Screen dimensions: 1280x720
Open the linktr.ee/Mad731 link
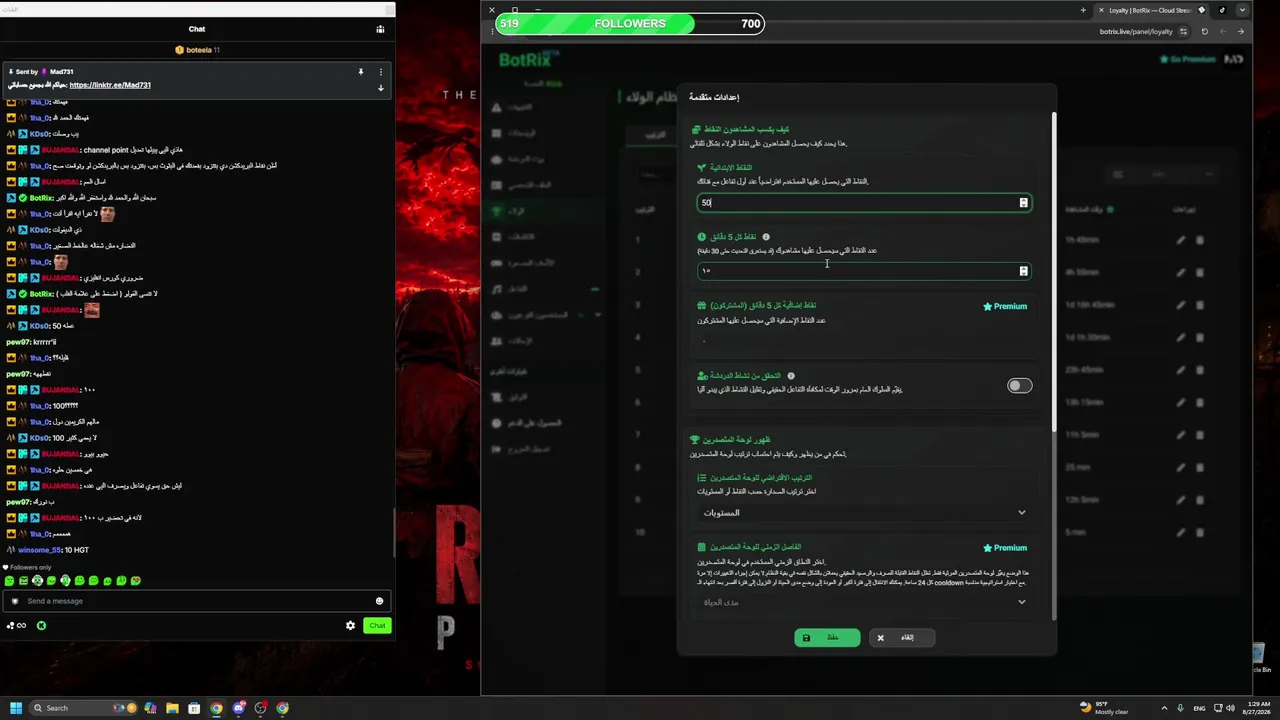[x=110, y=85]
